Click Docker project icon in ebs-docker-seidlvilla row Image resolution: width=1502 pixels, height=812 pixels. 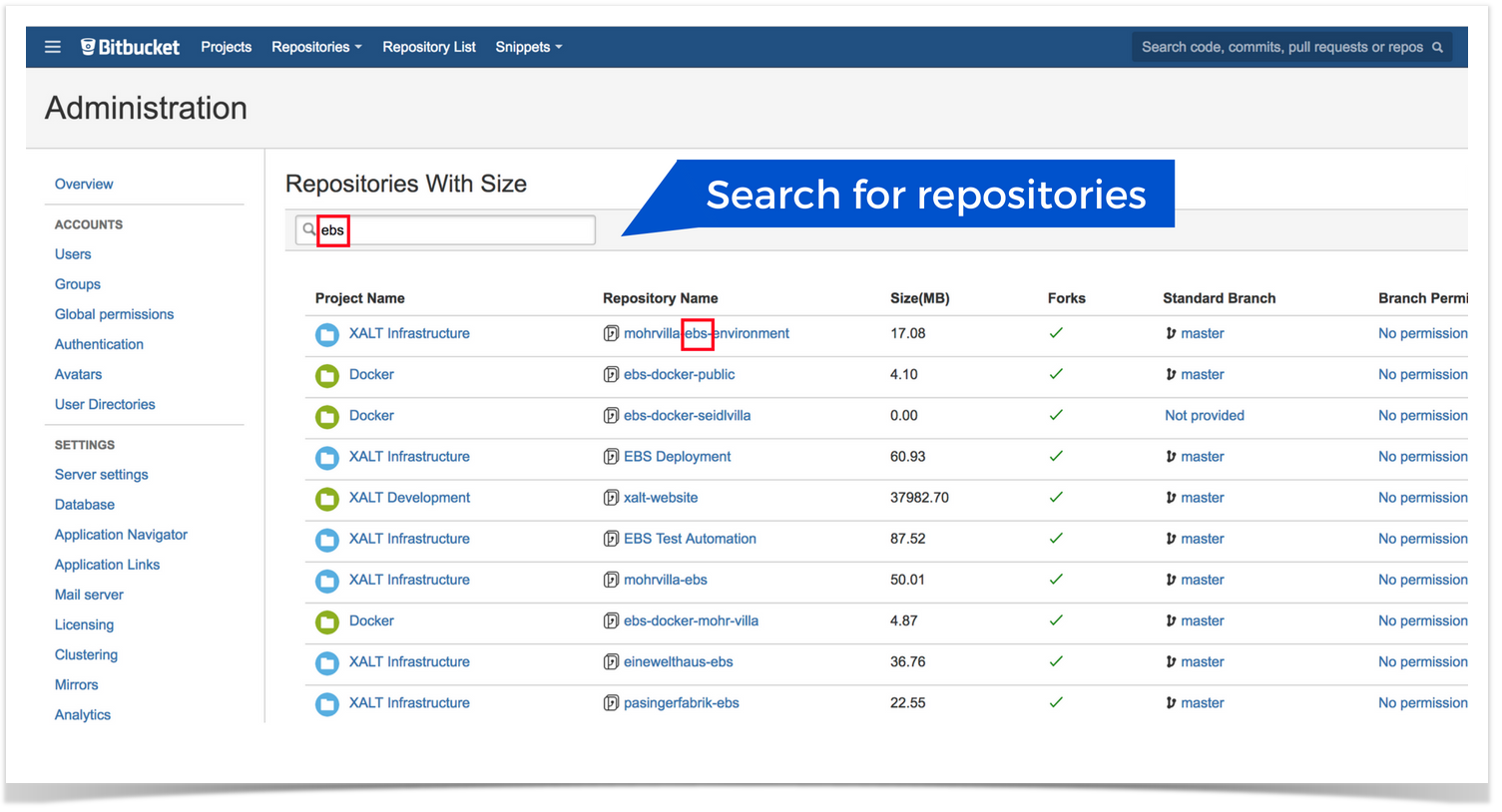click(327, 416)
